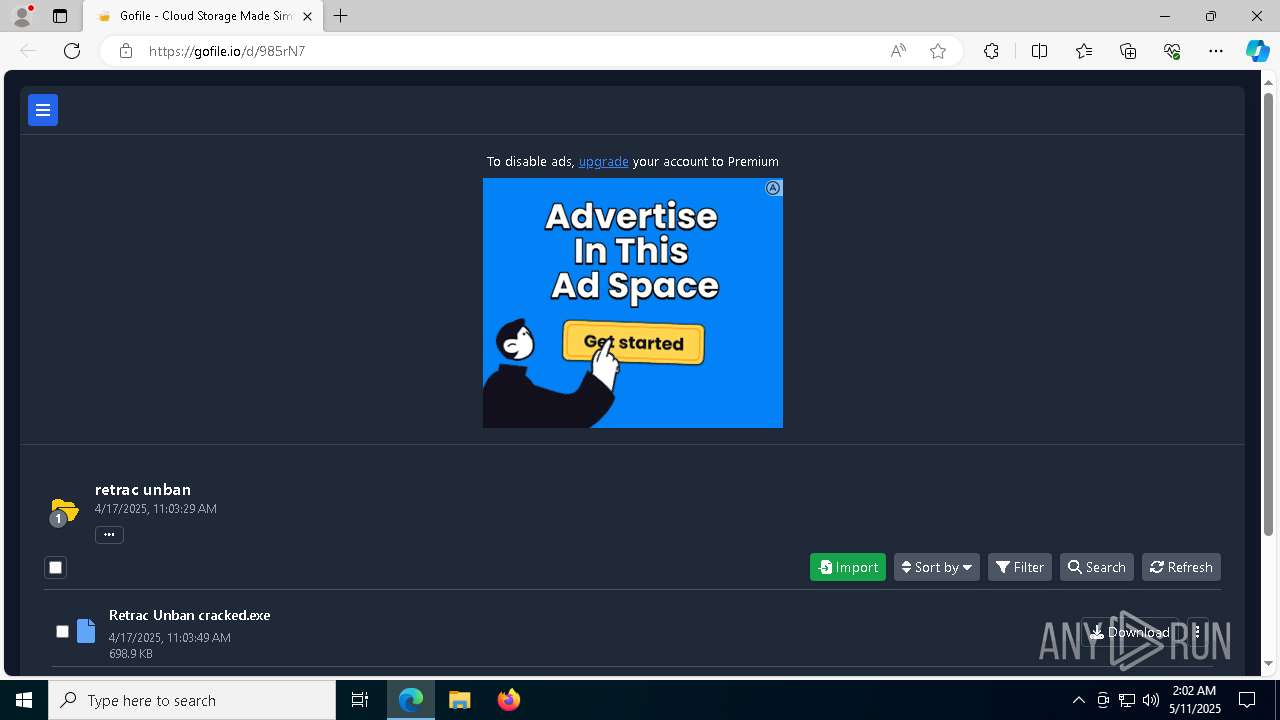Open the three-dot options for Retrac Unban cracked.exe
The height and width of the screenshot is (720, 1280).
[x=1197, y=632]
